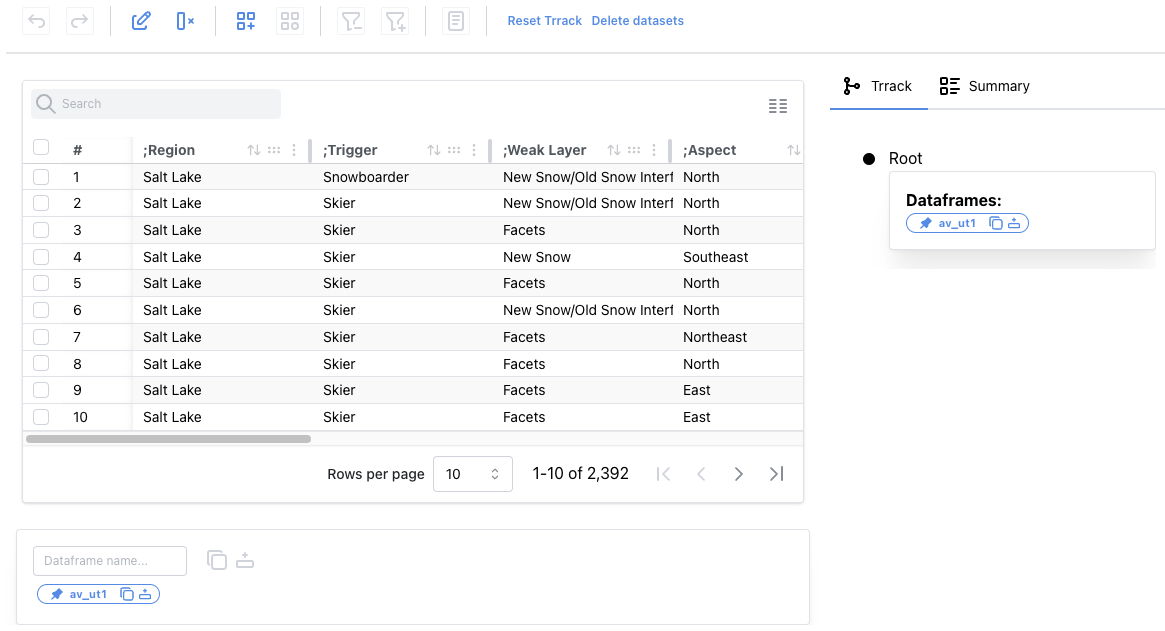Click the notes document icon in toolbar
This screenshot has height=631, width=1165.
(x=455, y=21)
